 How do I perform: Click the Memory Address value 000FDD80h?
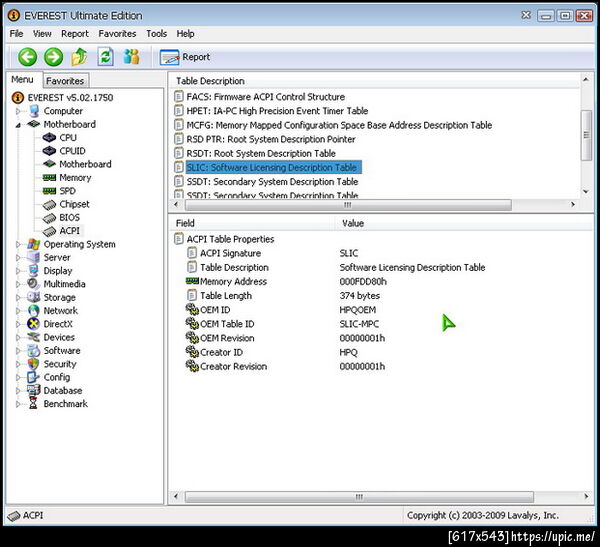[363, 282]
